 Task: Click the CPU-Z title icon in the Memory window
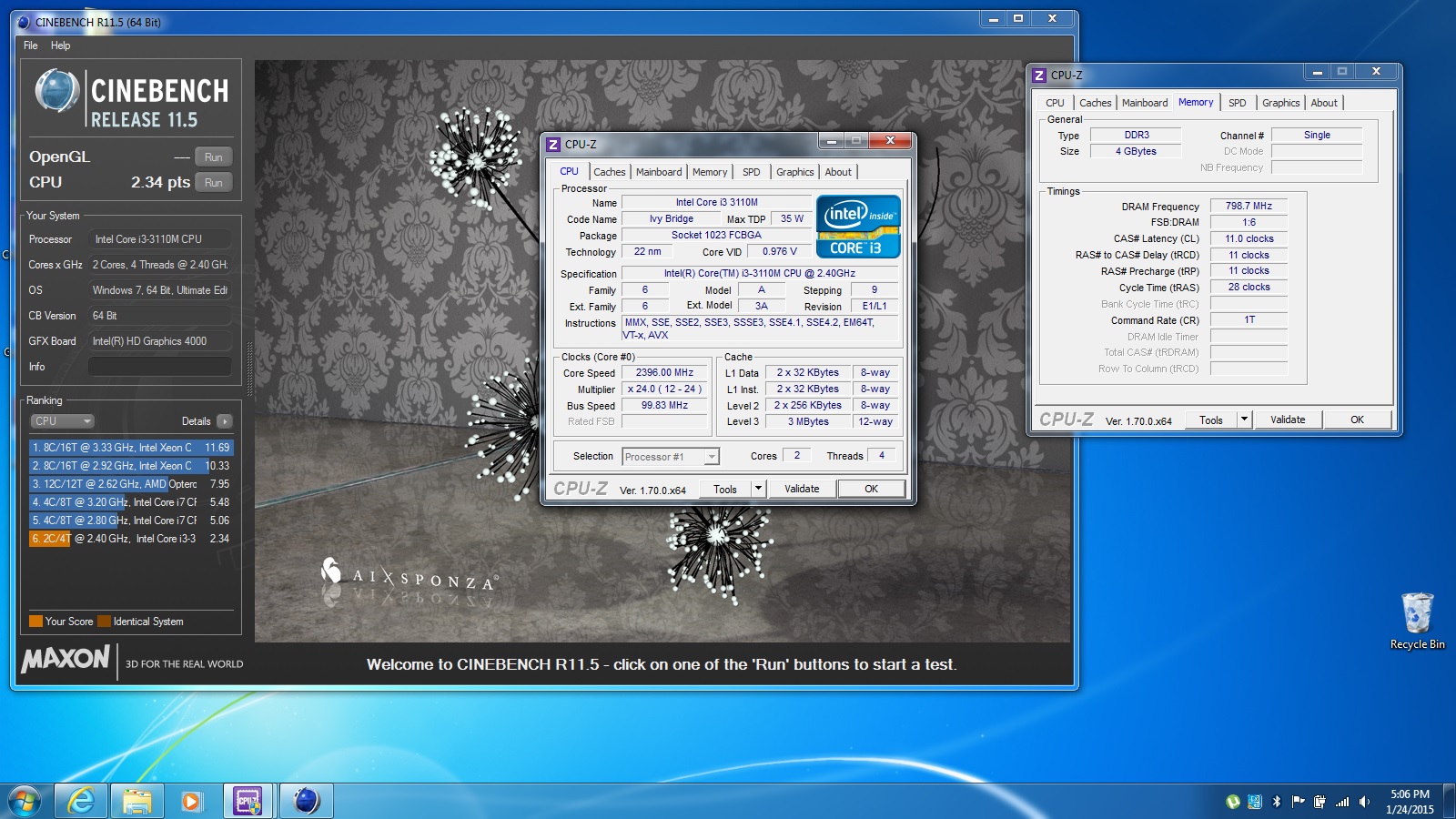[x=1039, y=76]
